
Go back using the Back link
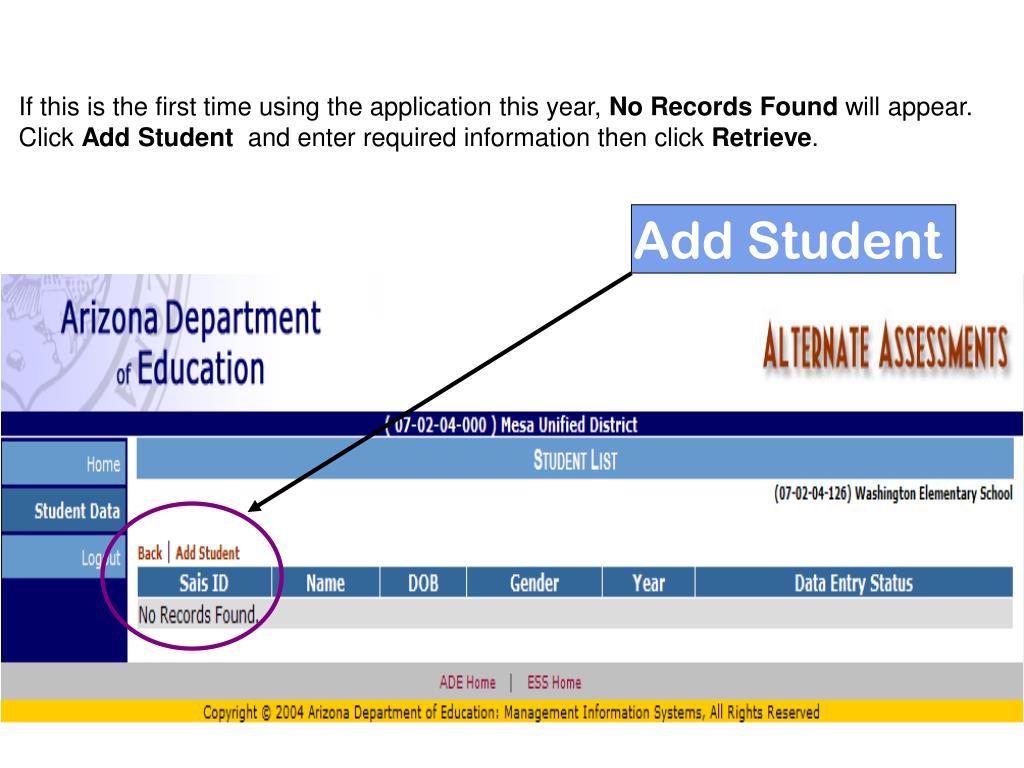150,553
